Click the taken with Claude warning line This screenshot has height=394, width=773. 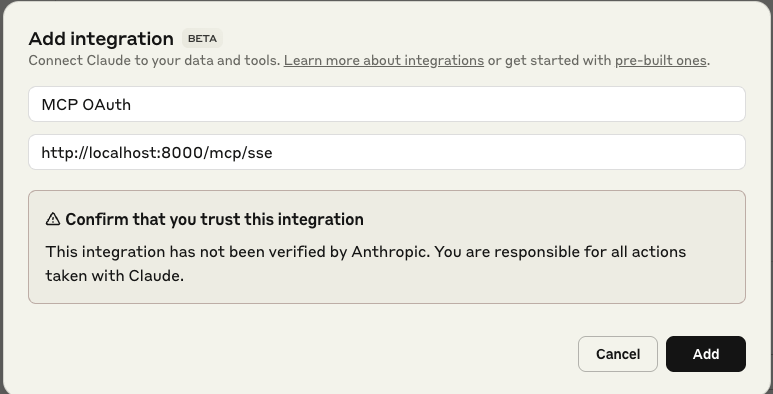(114, 276)
